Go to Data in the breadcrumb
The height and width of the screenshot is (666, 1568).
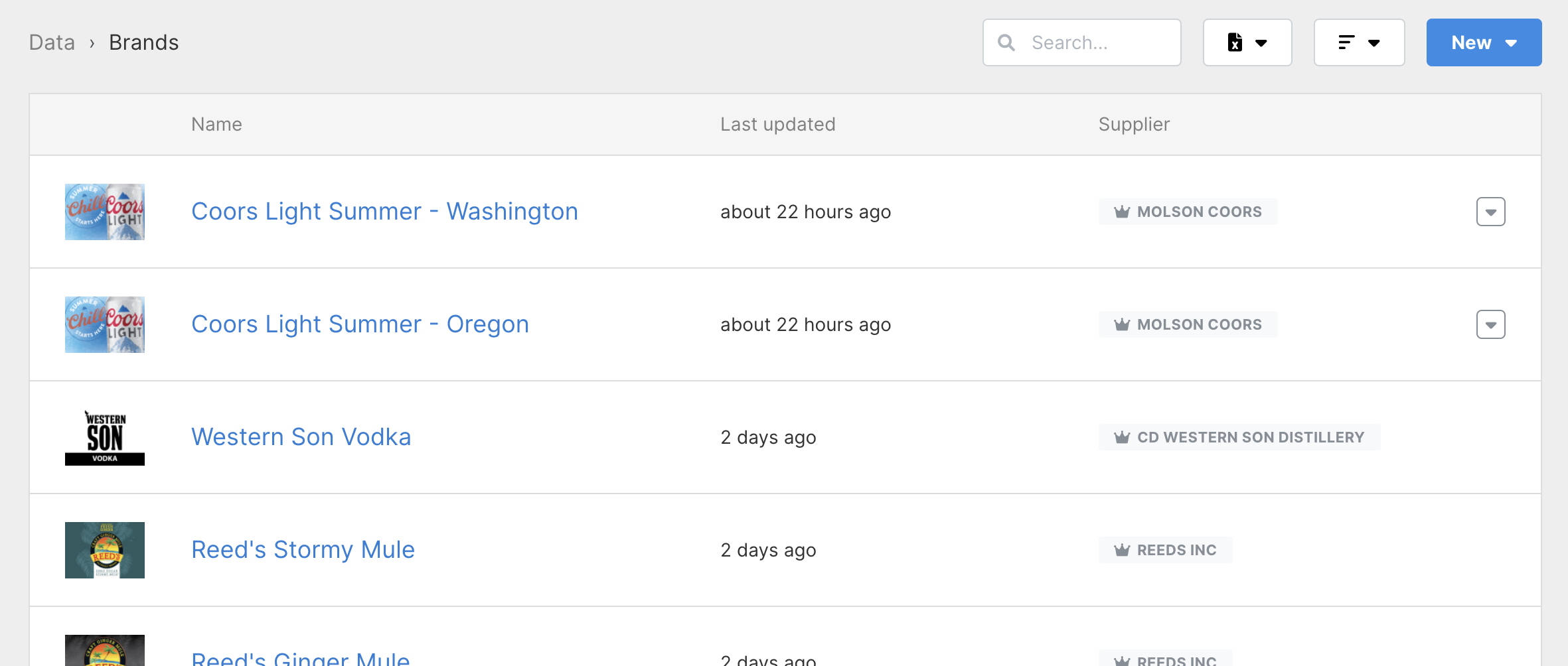(x=52, y=42)
